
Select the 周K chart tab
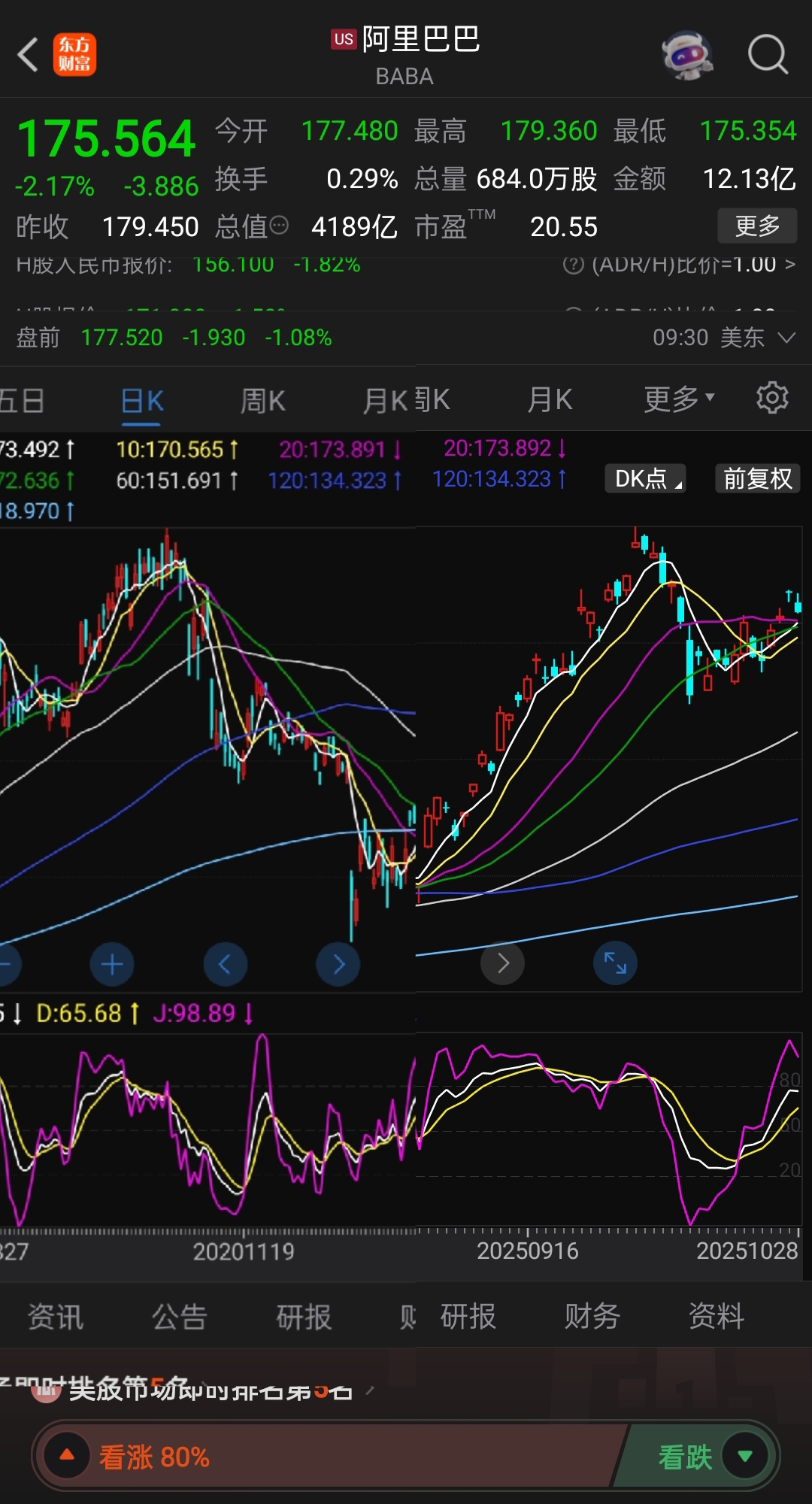click(262, 401)
